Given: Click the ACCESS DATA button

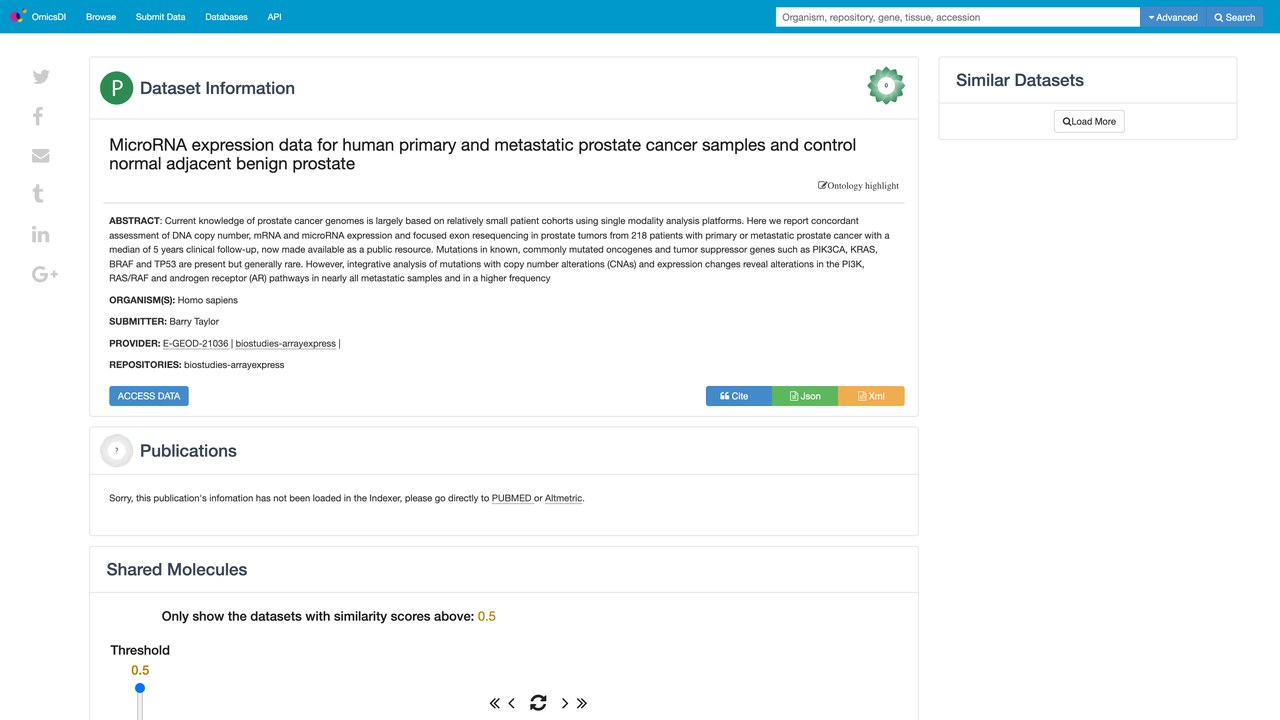Looking at the screenshot, I should (x=149, y=396).
